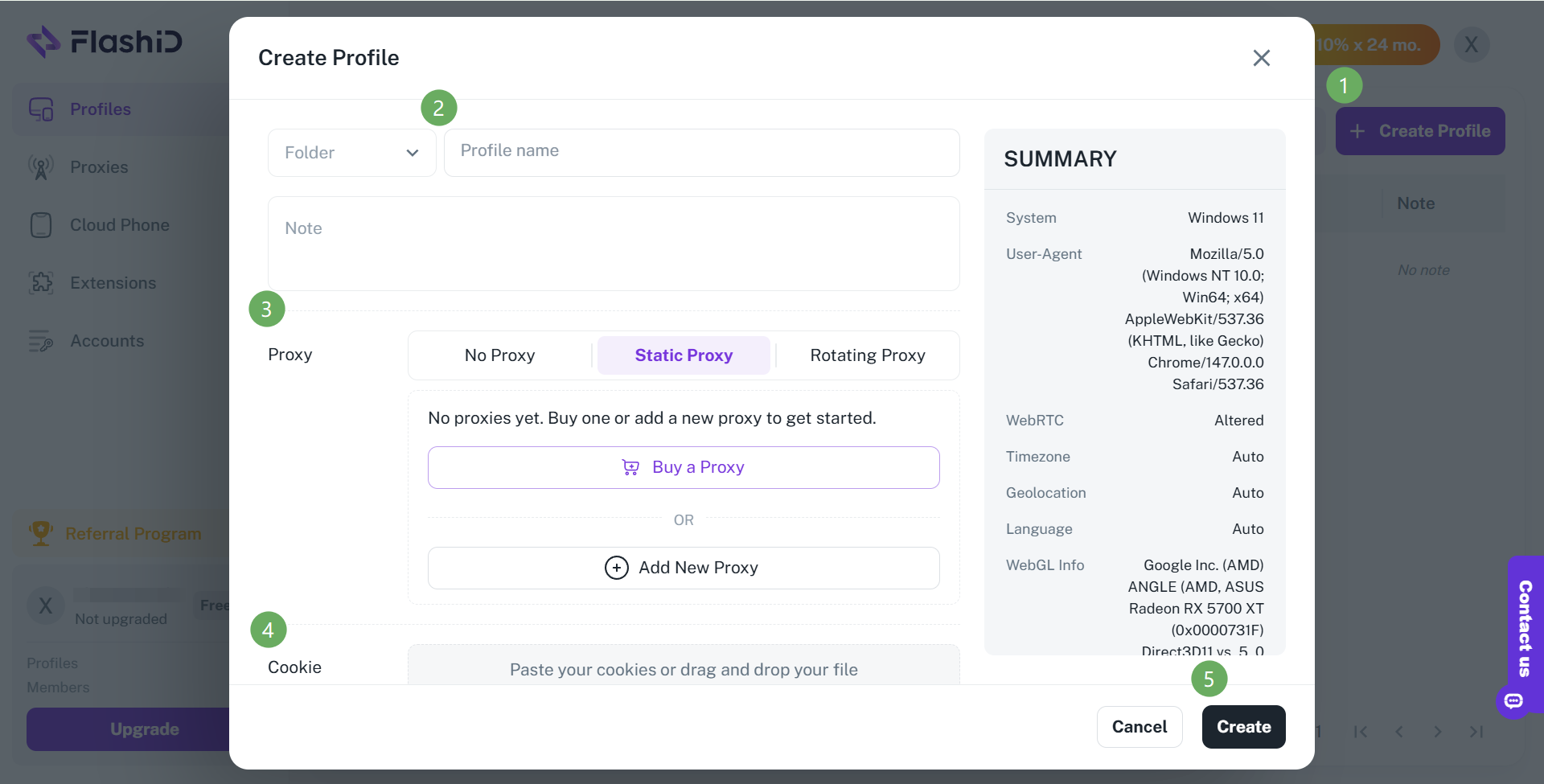Open the Contact us chat icon
The image size is (1544, 784).
tap(1513, 701)
